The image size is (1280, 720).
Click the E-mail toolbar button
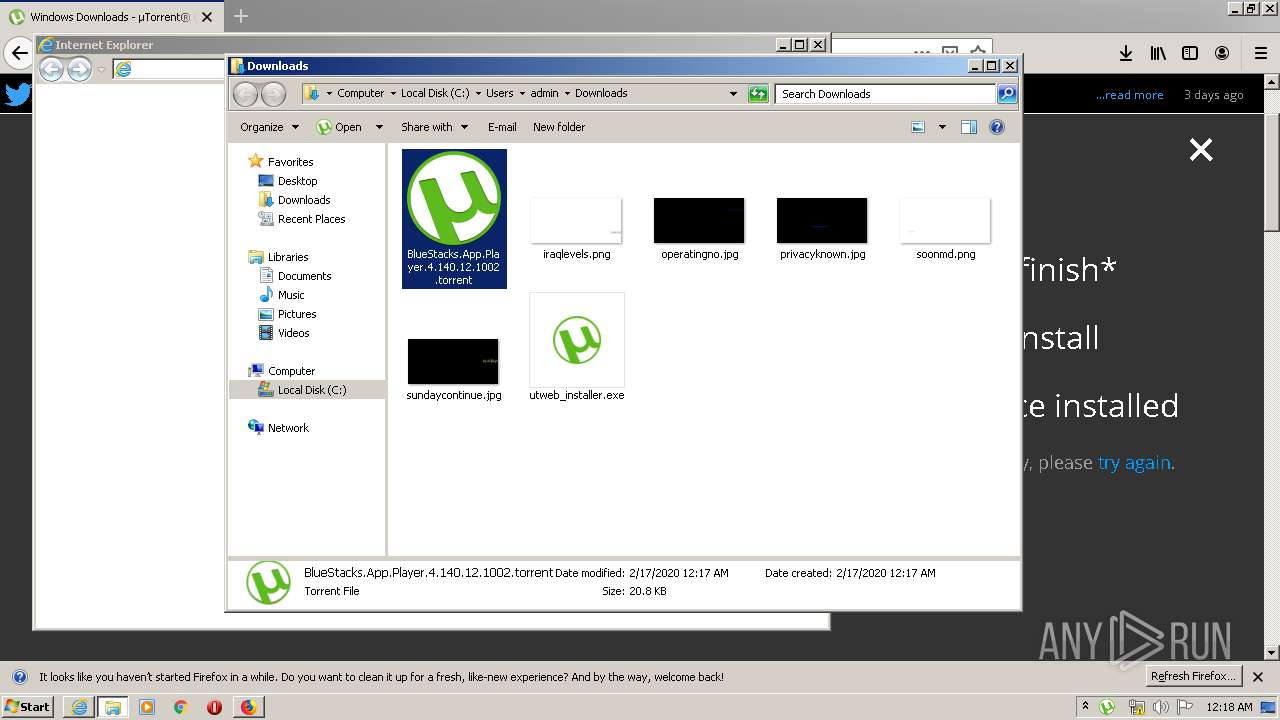(x=502, y=127)
